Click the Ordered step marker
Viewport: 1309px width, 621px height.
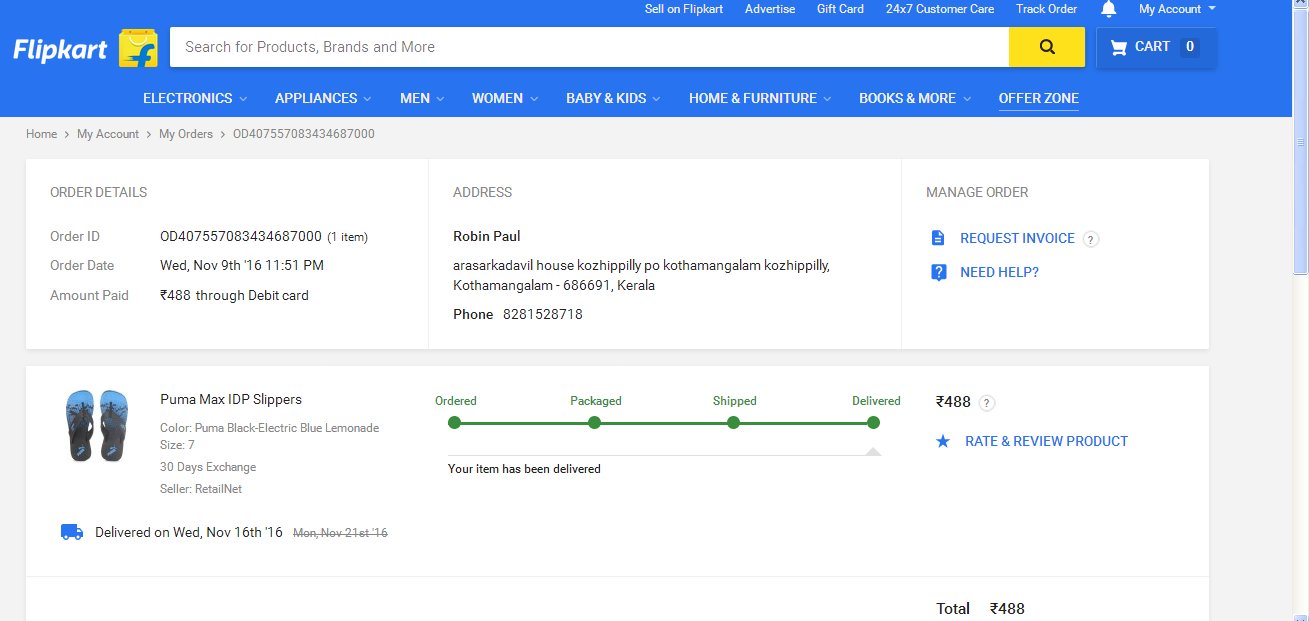click(455, 423)
